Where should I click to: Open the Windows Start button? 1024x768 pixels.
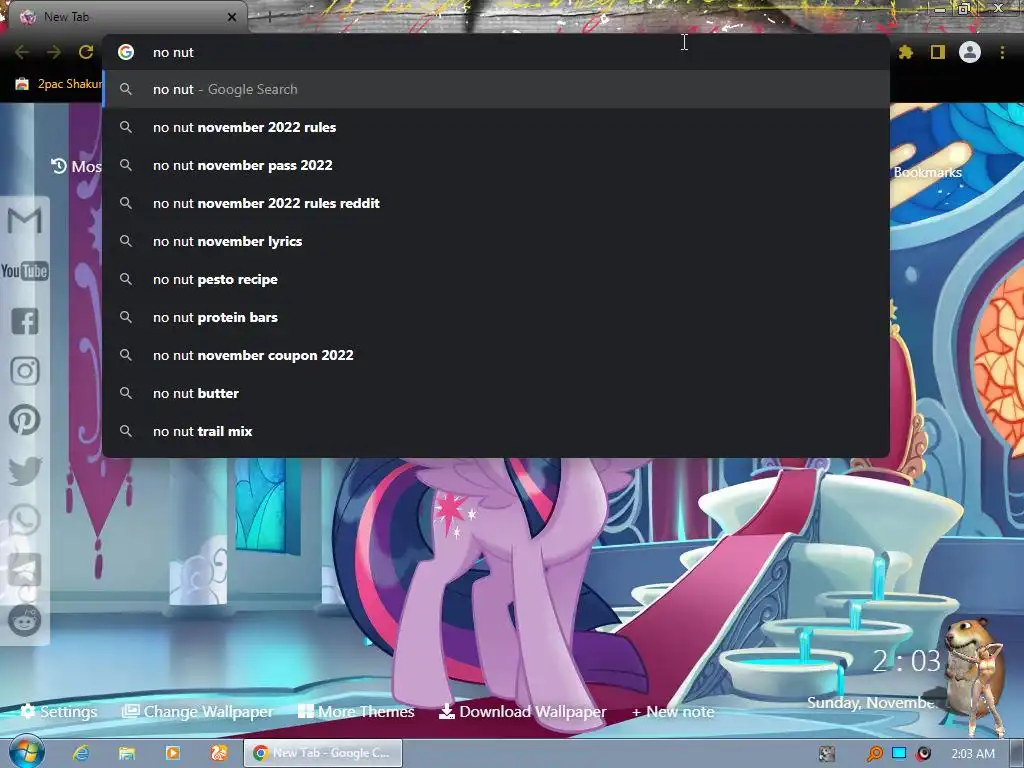[27, 752]
